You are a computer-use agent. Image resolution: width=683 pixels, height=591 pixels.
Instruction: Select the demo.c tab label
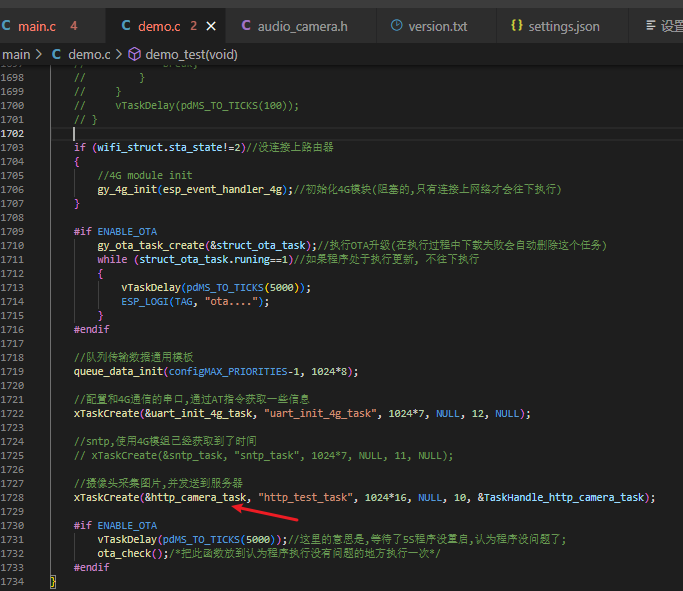(159, 27)
